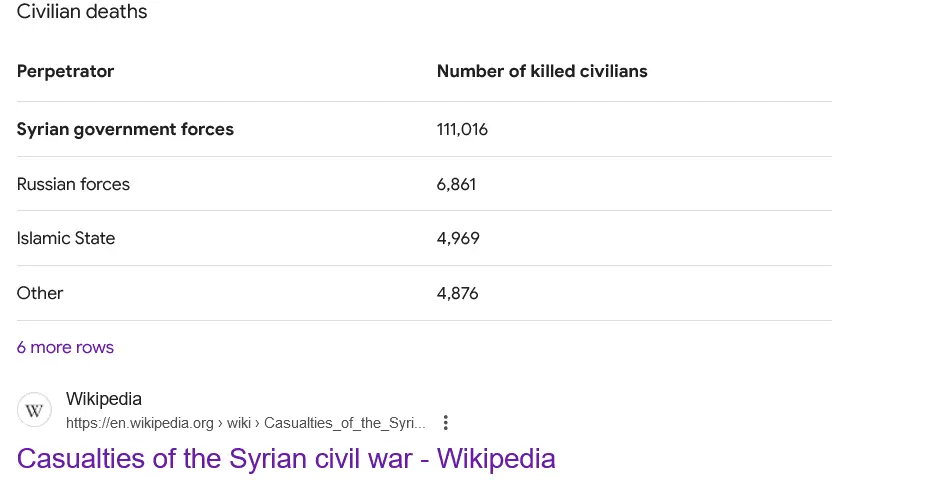Viewport: 933px width, 488px height.
Task: Click the Wikipedia source name
Action: [104, 399]
